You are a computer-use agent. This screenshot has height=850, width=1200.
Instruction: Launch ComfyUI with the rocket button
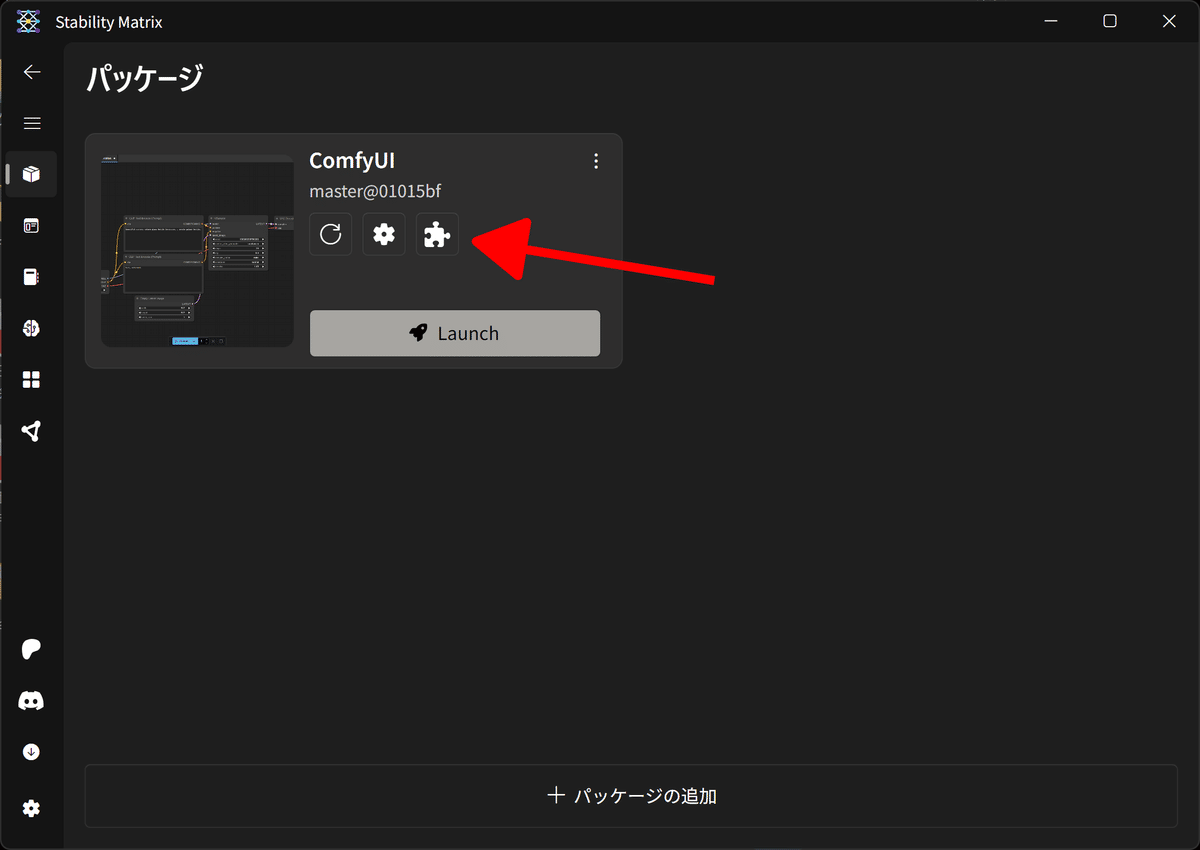[x=455, y=333]
